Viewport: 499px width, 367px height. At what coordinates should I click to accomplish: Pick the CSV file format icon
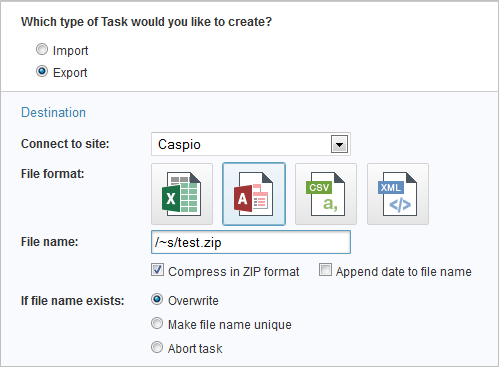(326, 194)
